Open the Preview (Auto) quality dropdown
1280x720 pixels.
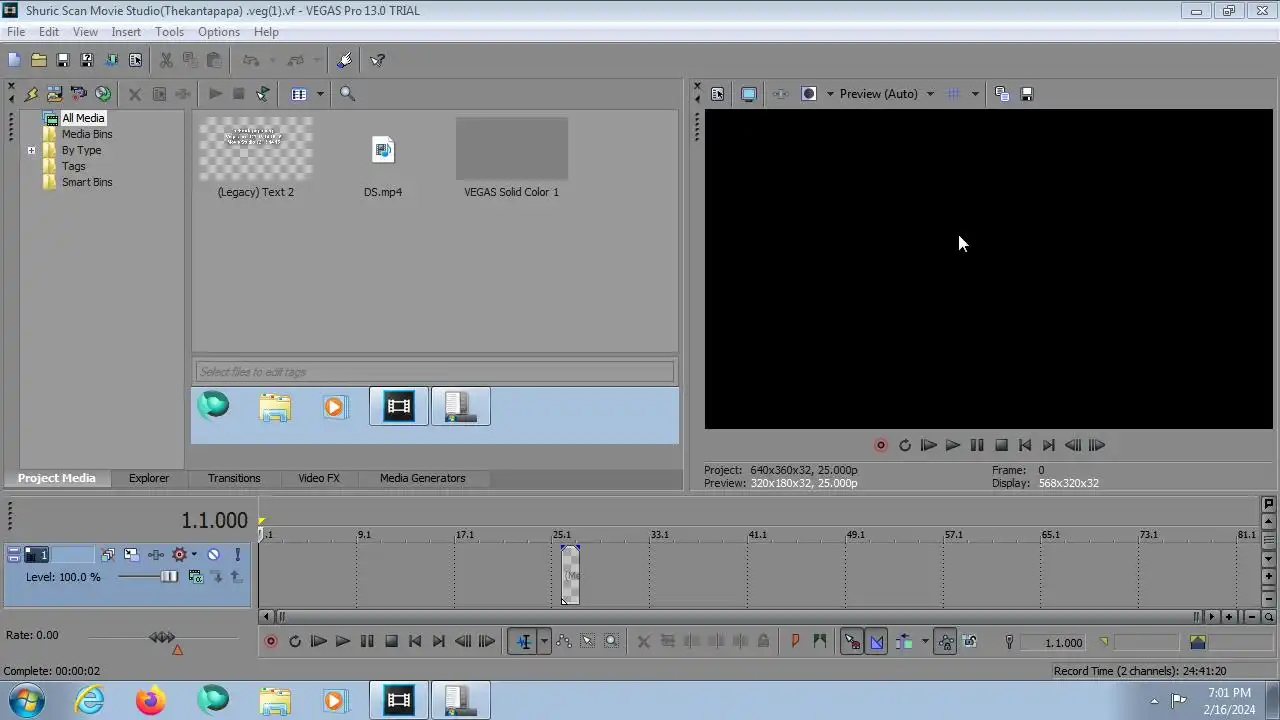(x=886, y=94)
